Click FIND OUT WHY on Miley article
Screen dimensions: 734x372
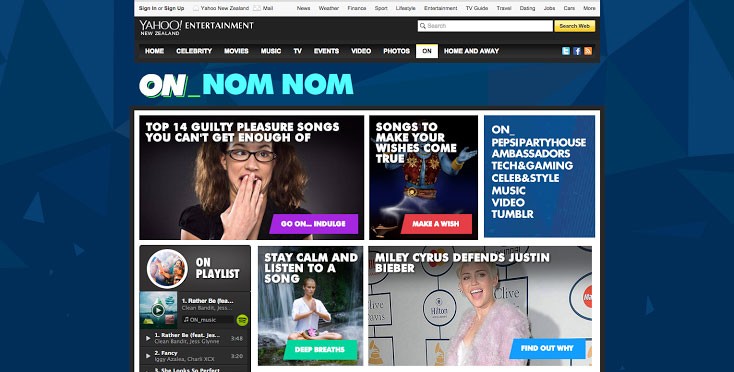pos(547,348)
